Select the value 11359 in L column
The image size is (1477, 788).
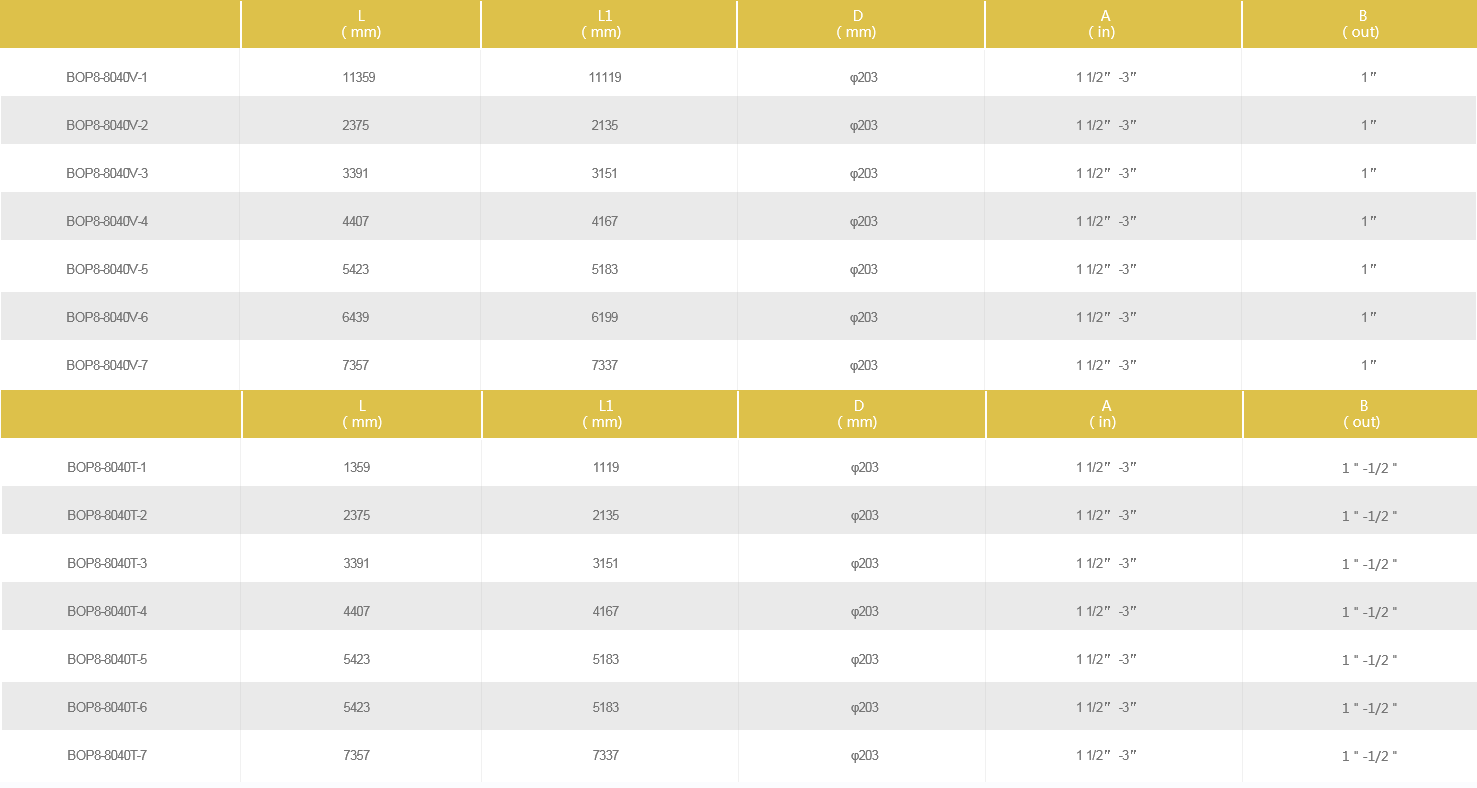tap(359, 77)
